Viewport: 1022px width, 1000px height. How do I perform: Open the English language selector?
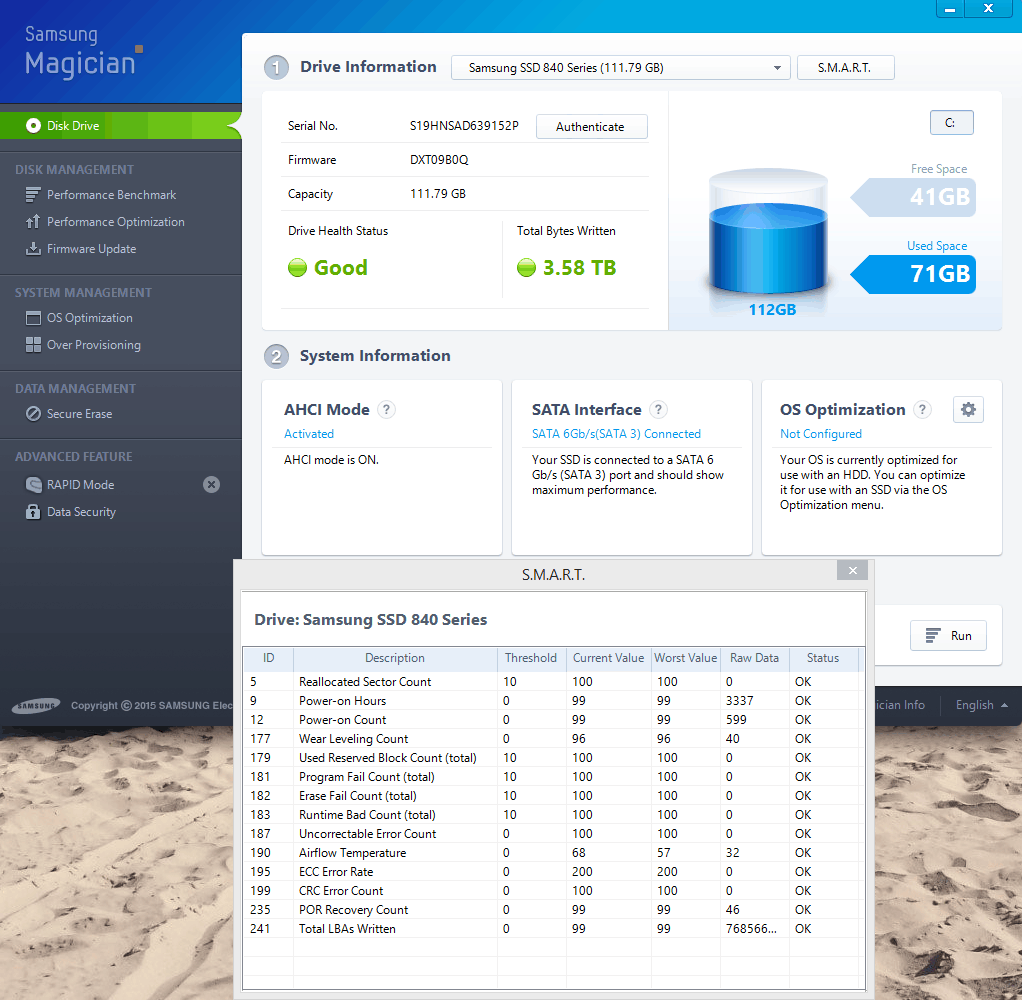pyautogui.click(x=982, y=705)
